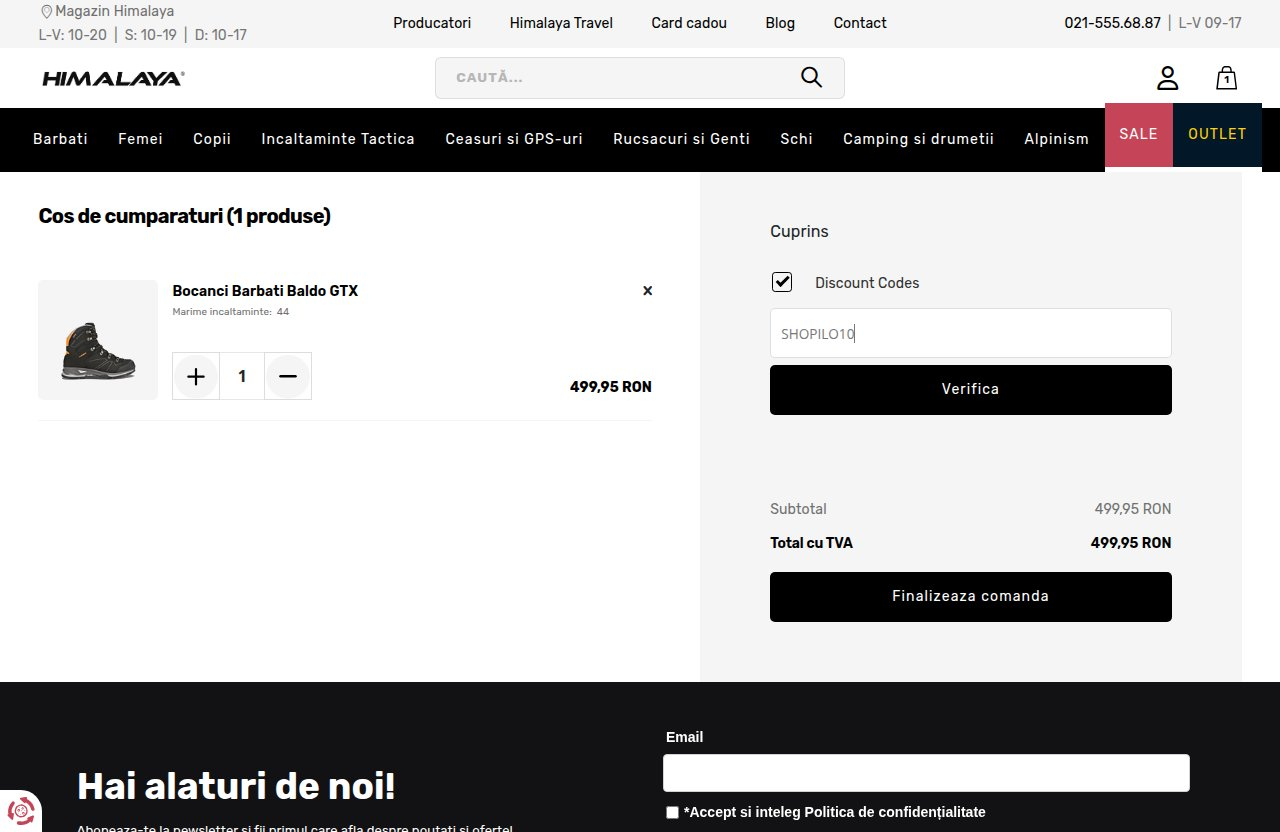1280x832 pixels.
Task: Go to the OUTLET section
Action: pyautogui.click(x=1217, y=134)
